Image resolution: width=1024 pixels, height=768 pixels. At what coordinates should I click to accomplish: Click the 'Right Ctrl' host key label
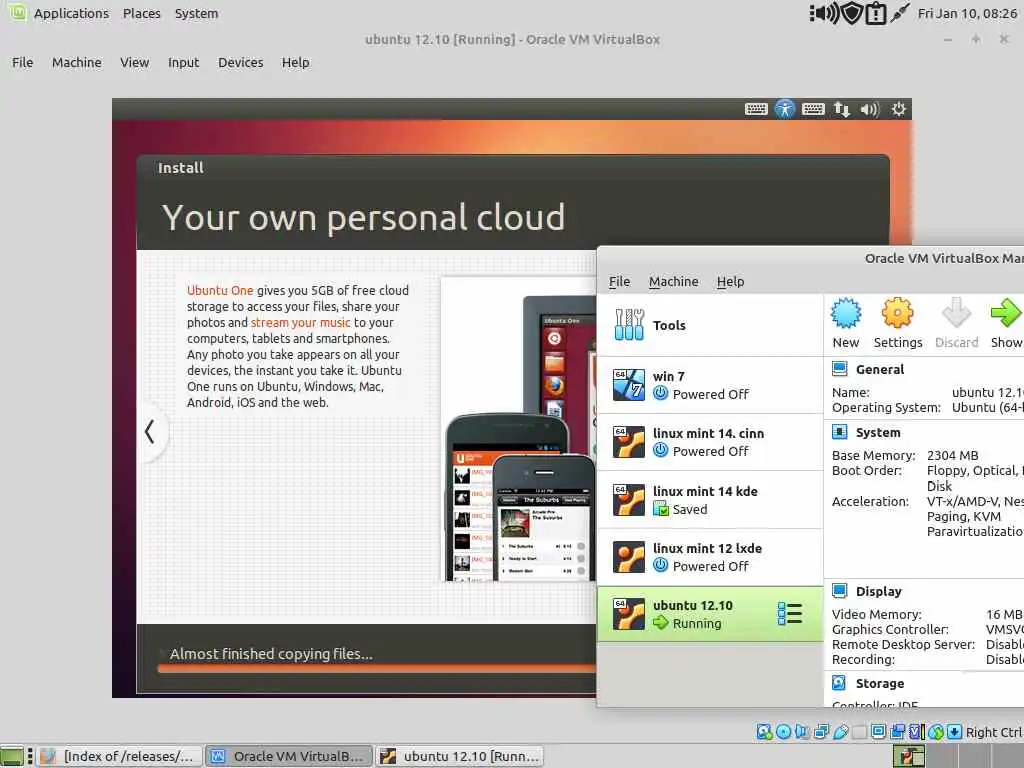pos(994,732)
